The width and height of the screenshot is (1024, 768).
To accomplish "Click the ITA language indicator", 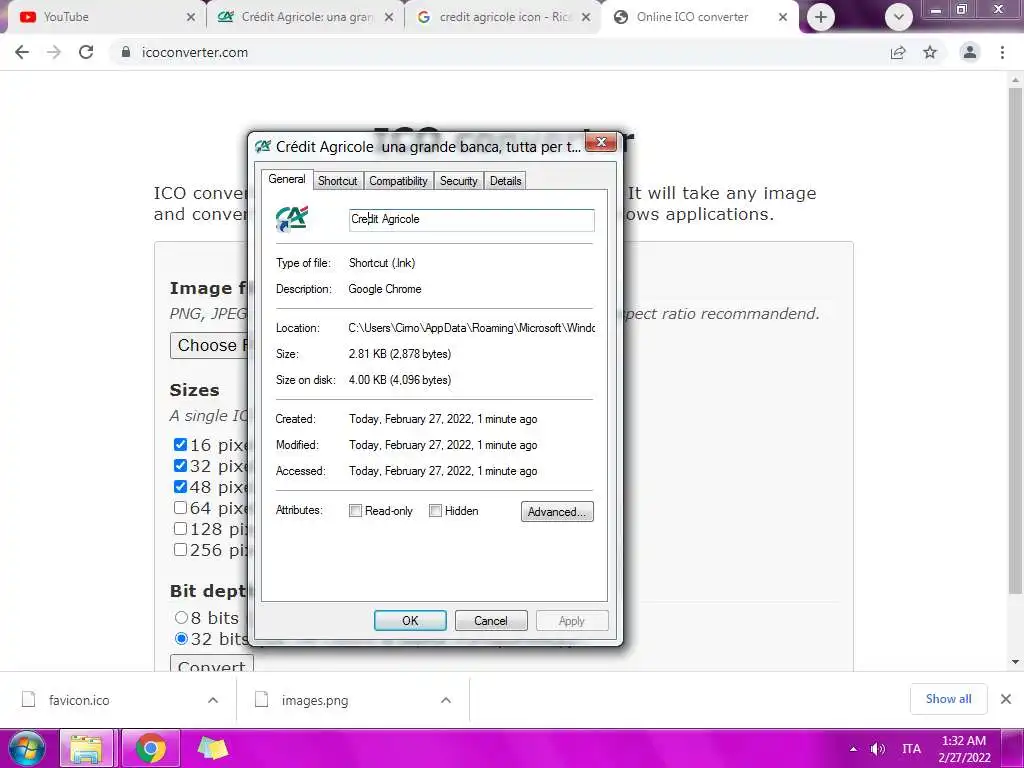I will pos(912,749).
